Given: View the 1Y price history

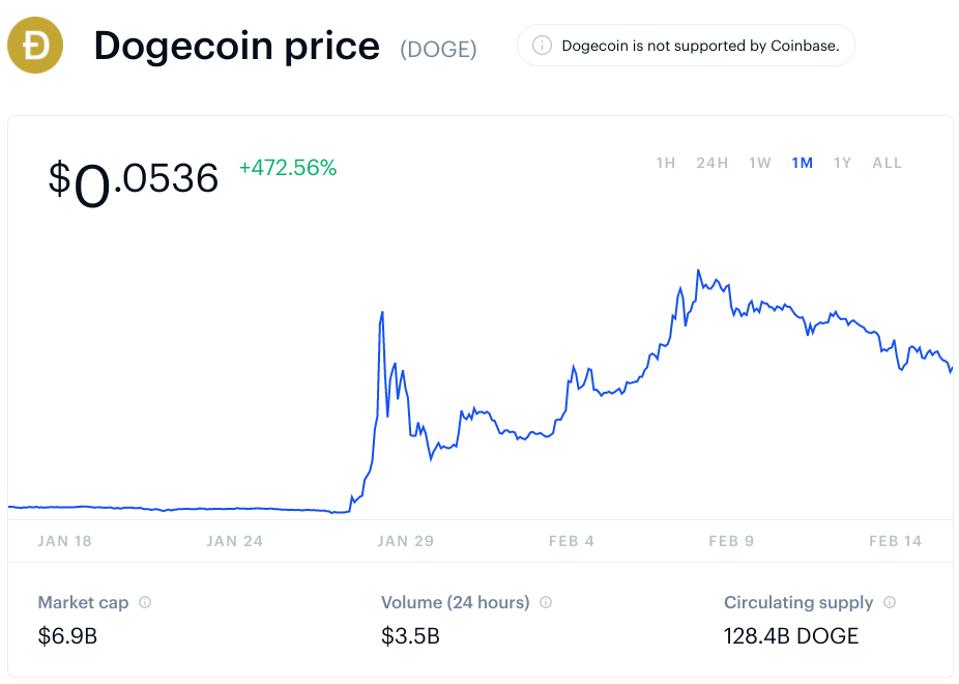Looking at the screenshot, I should coord(842,162).
